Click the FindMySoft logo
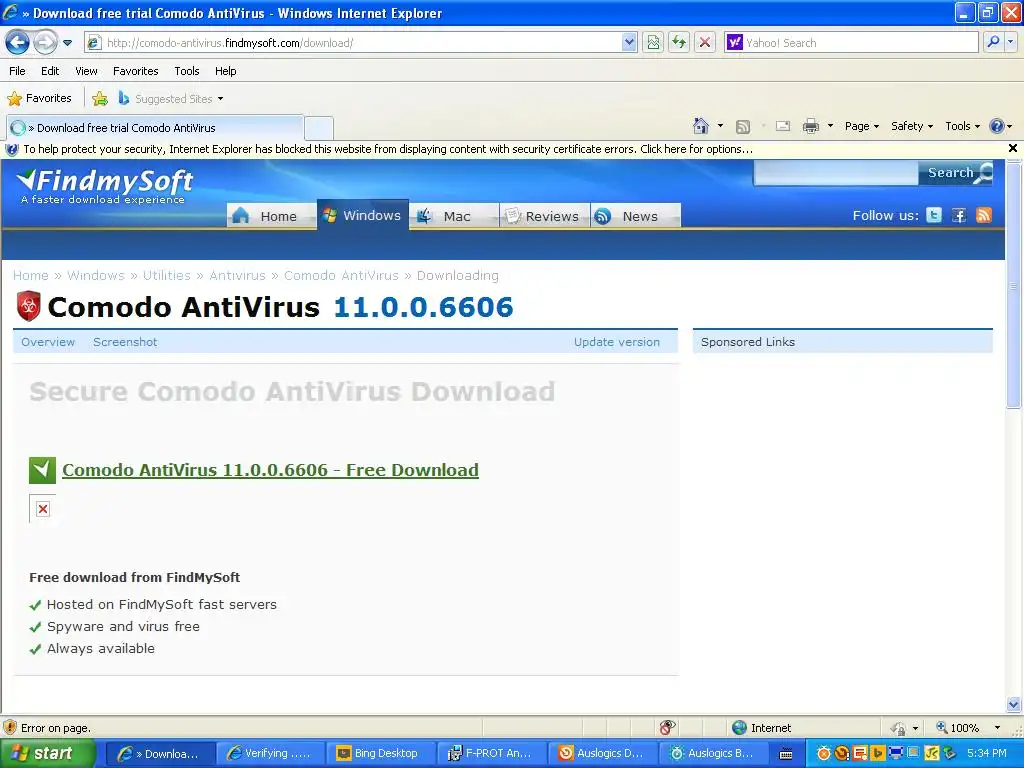This screenshot has height=768, width=1024. pyautogui.click(x=104, y=185)
